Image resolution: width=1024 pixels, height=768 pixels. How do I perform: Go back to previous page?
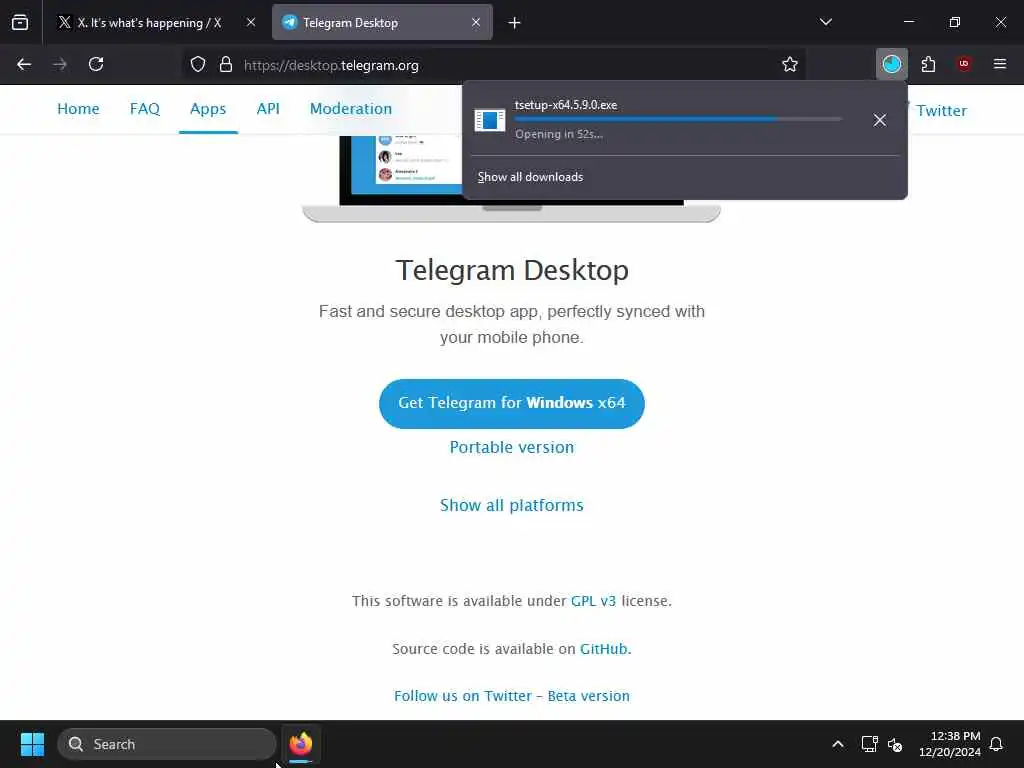click(24, 64)
